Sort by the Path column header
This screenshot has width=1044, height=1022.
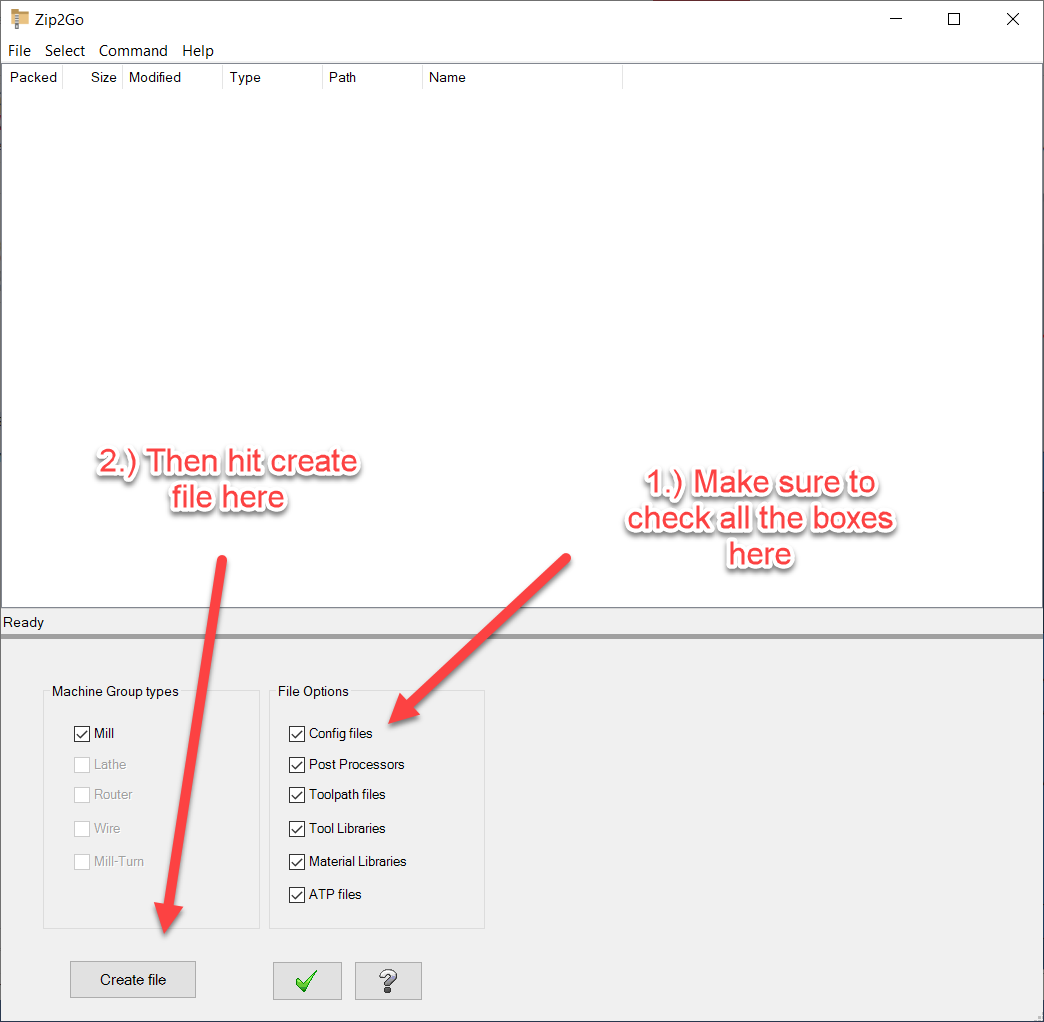[372, 77]
